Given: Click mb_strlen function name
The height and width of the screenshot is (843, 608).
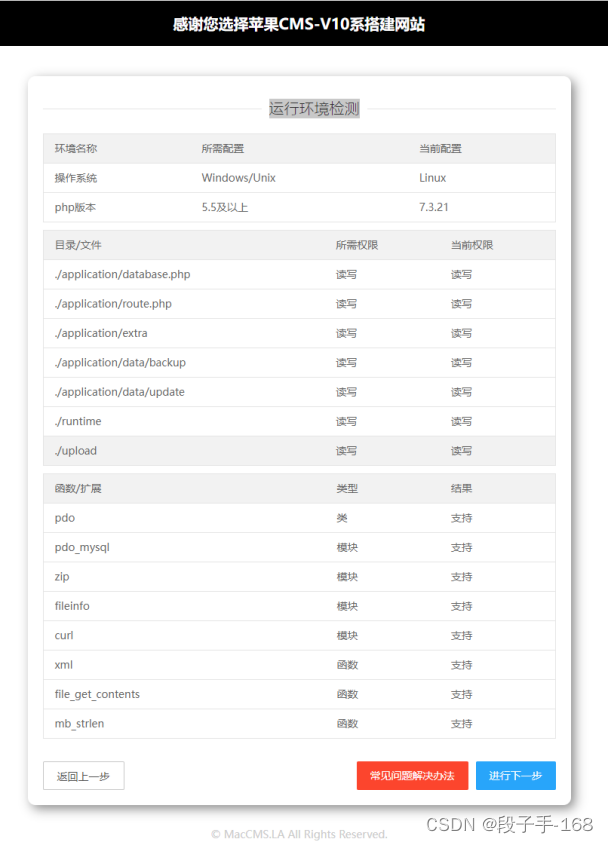Looking at the screenshot, I should 79,724.
